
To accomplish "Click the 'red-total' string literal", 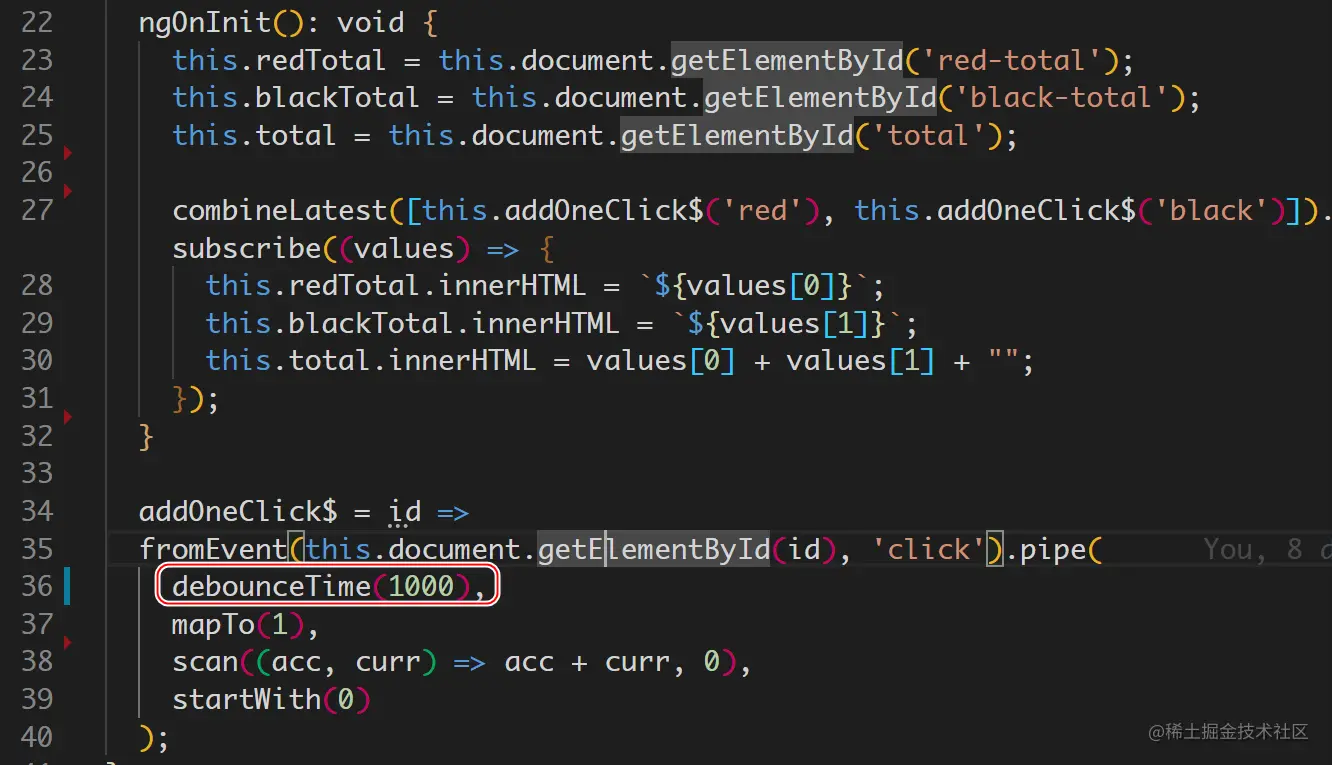I will [x=1011, y=60].
